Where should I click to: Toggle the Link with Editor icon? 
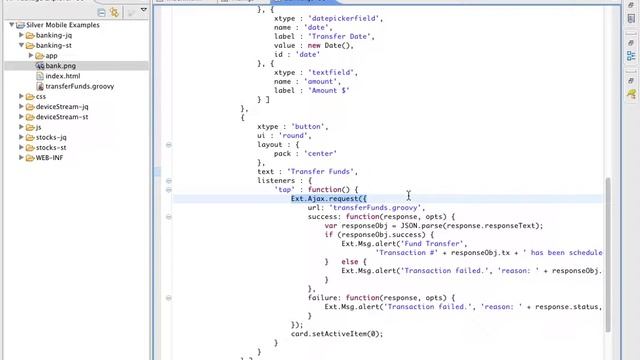(114, 13)
